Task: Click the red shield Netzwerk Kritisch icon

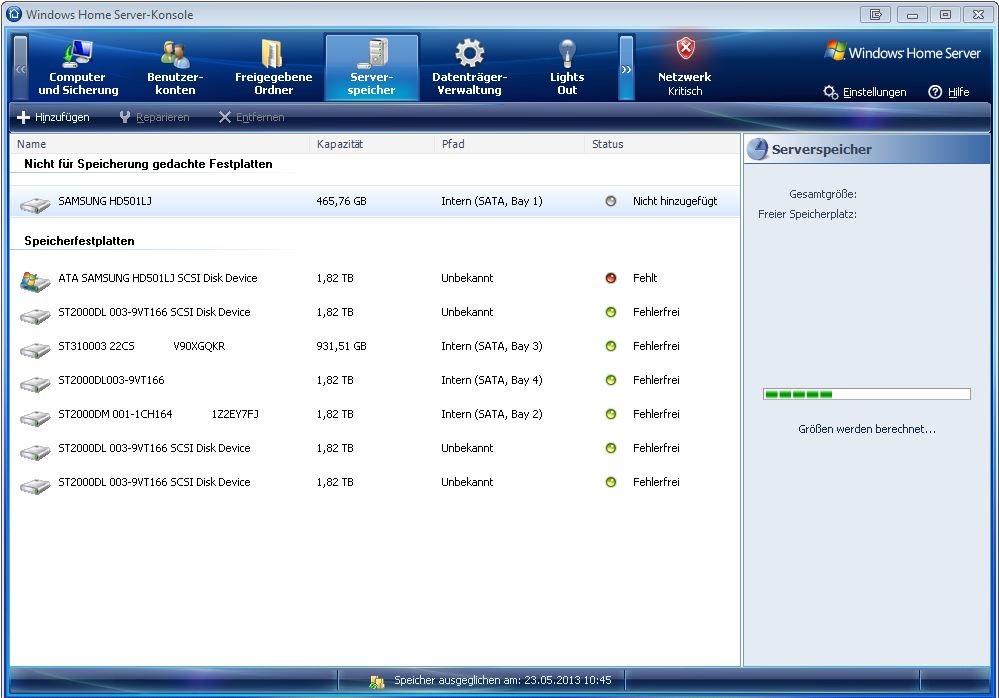Action: coord(686,48)
